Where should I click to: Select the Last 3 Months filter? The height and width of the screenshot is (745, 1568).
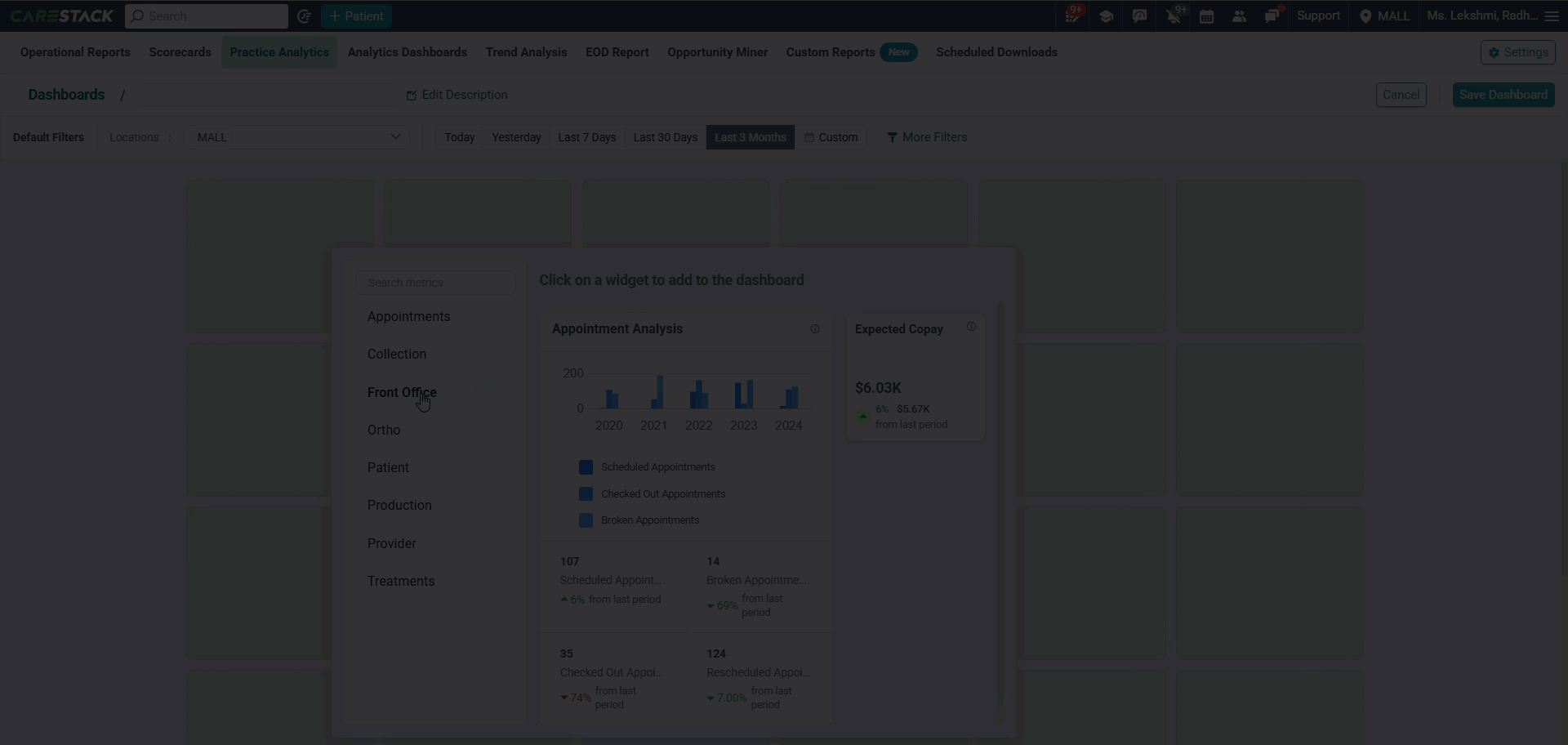(751, 137)
